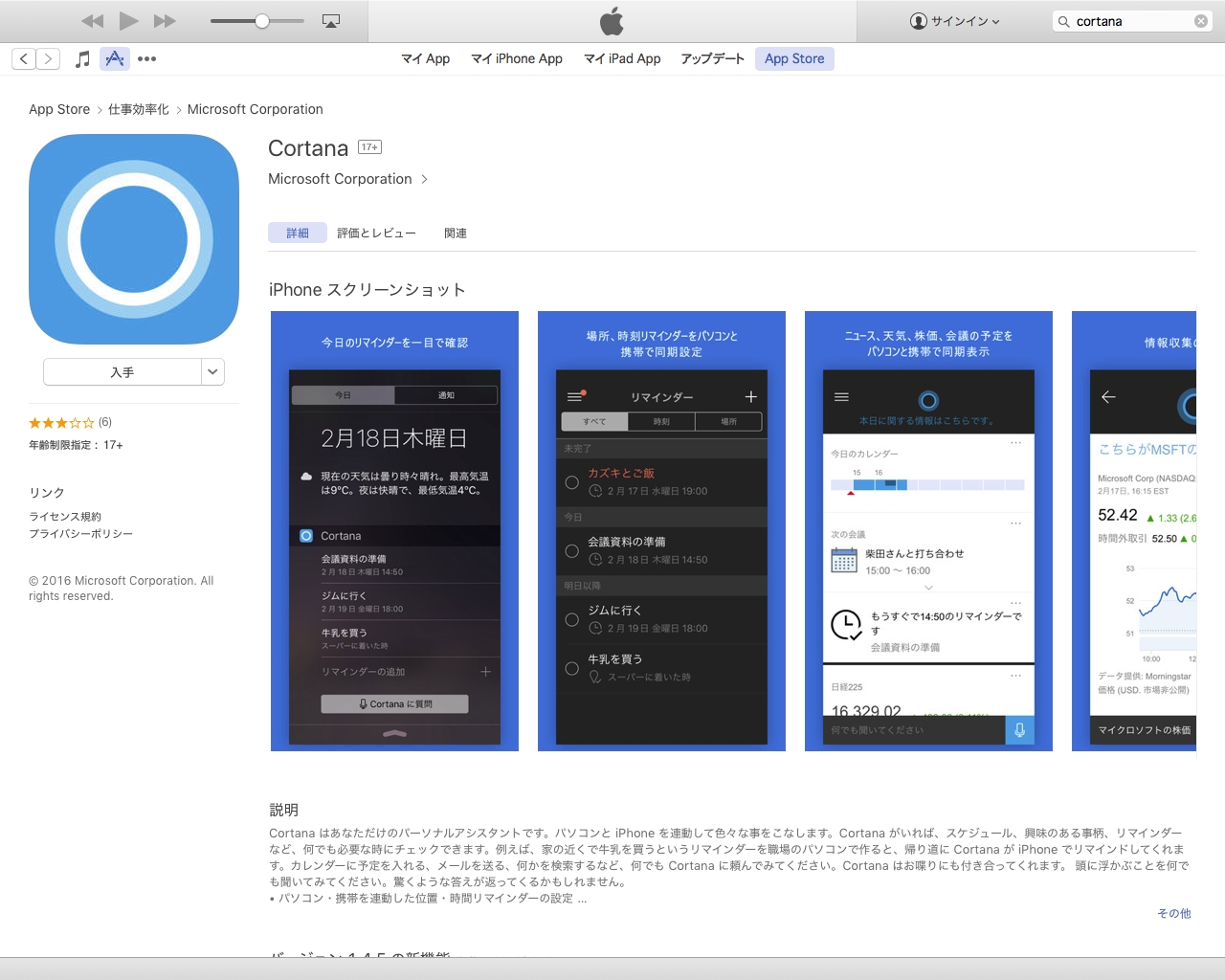The width and height of the screenshot is (1225, 980).
Task: Click the rewind playback icon
Action: (x=91, y=20)
